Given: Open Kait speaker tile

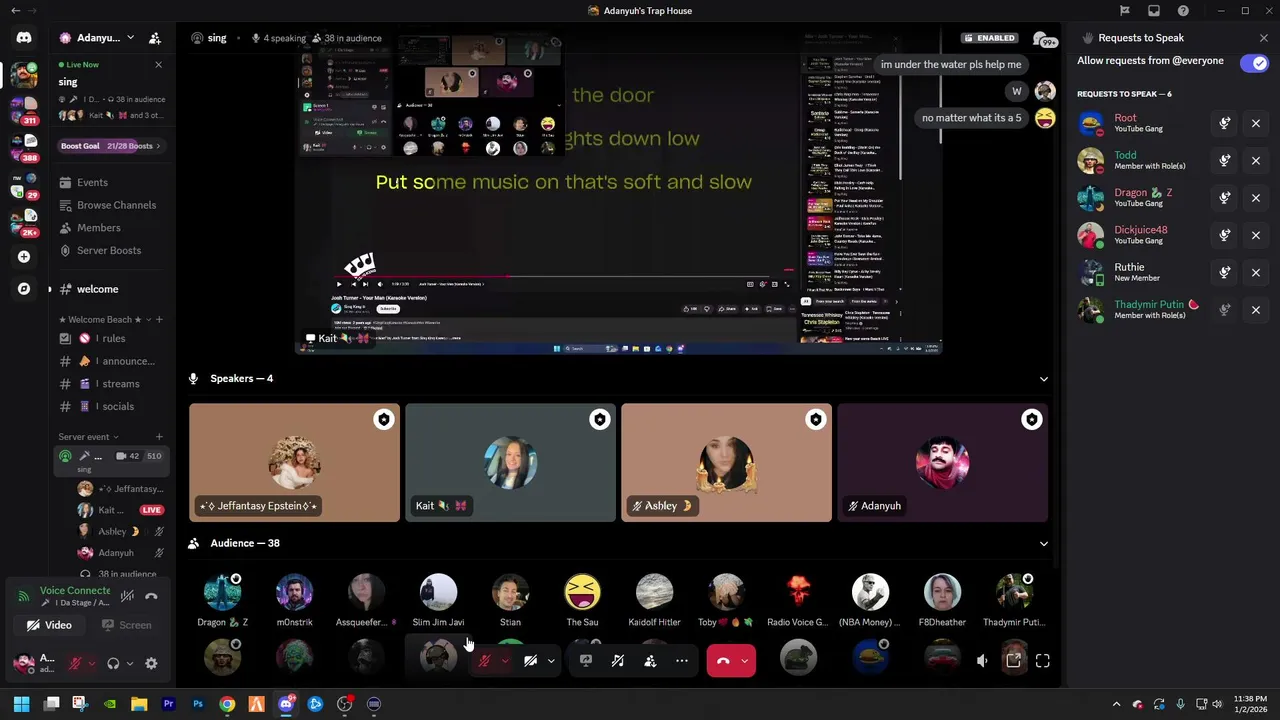Looking at the screenshot, I should click(510, 463).
